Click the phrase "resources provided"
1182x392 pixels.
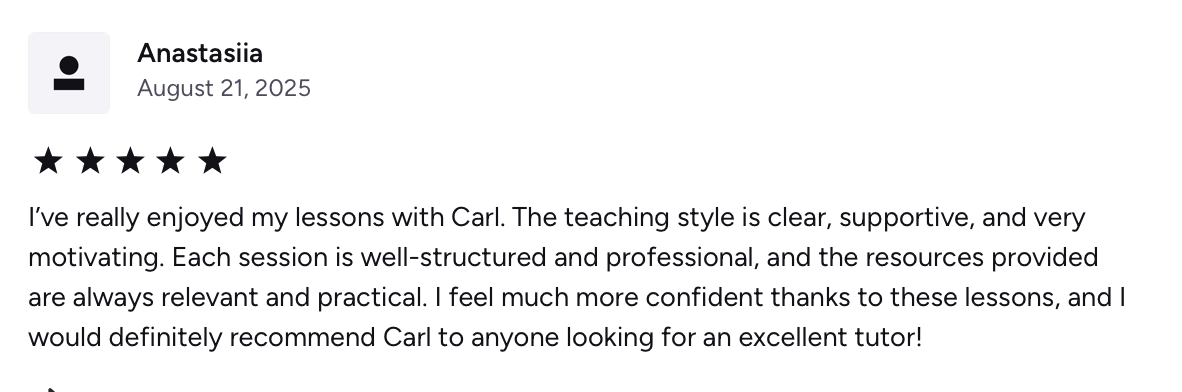[x=981, y=258]
